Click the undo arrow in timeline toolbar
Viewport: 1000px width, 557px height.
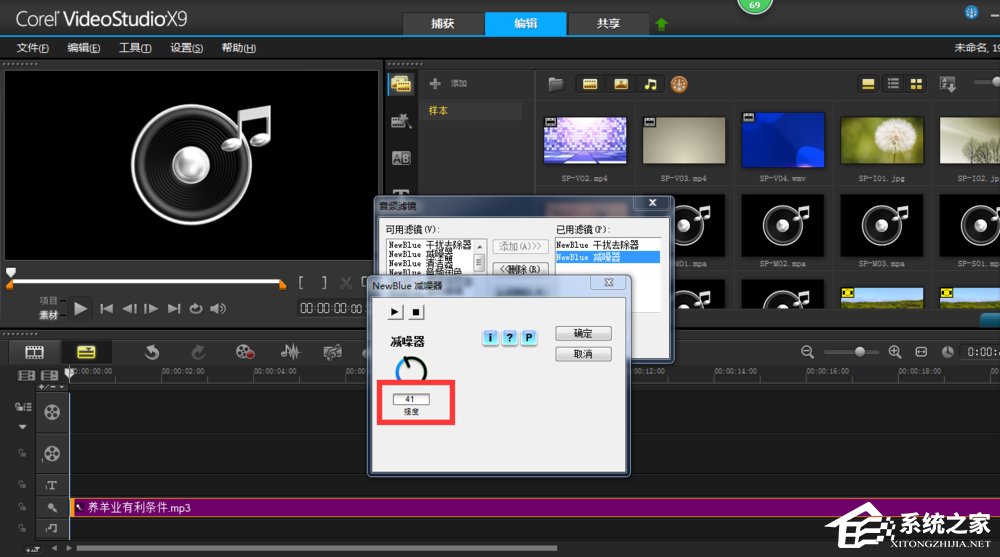click(x=152, y=351)
